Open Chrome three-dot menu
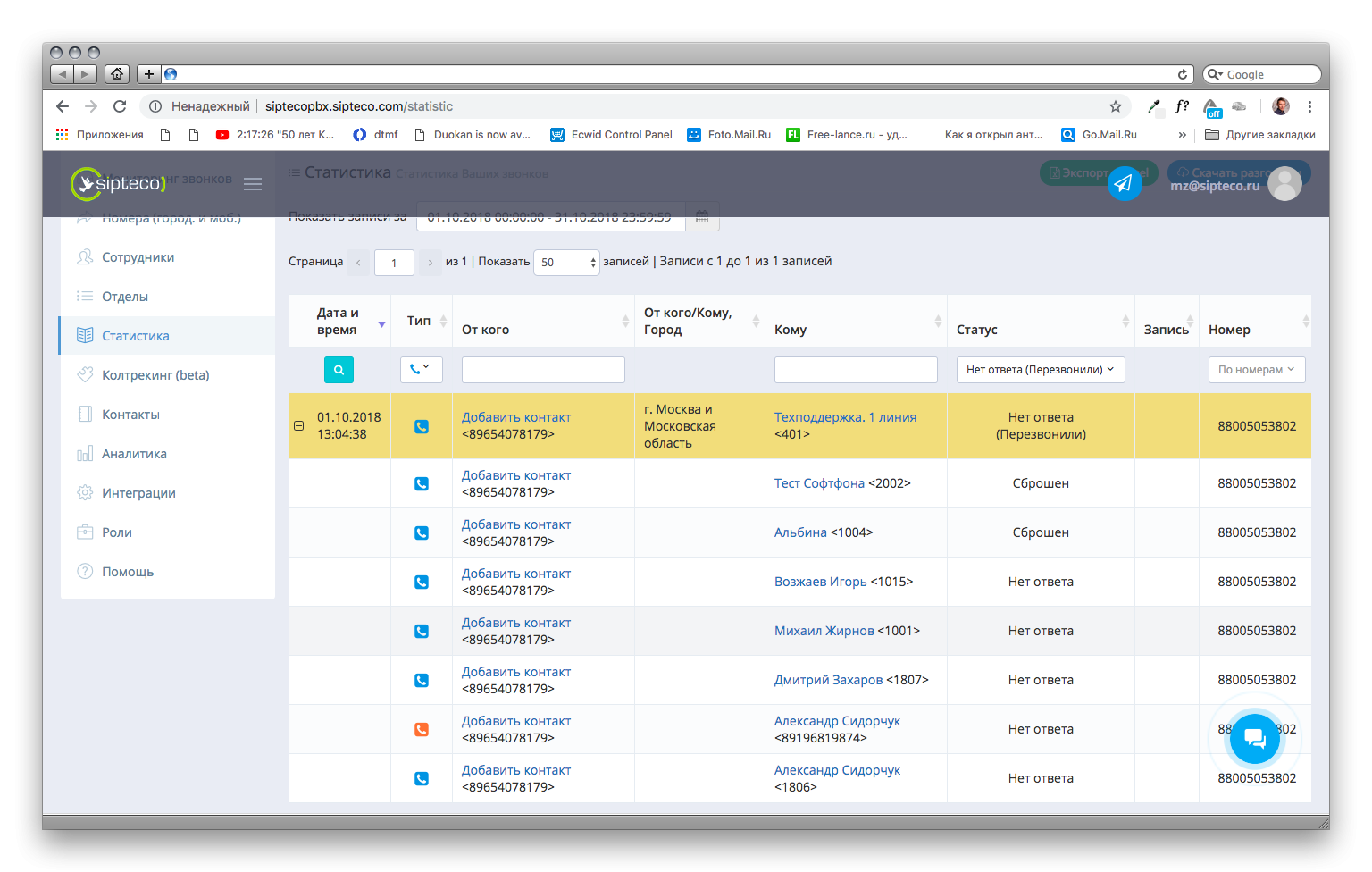 [x=1309, y=106]
